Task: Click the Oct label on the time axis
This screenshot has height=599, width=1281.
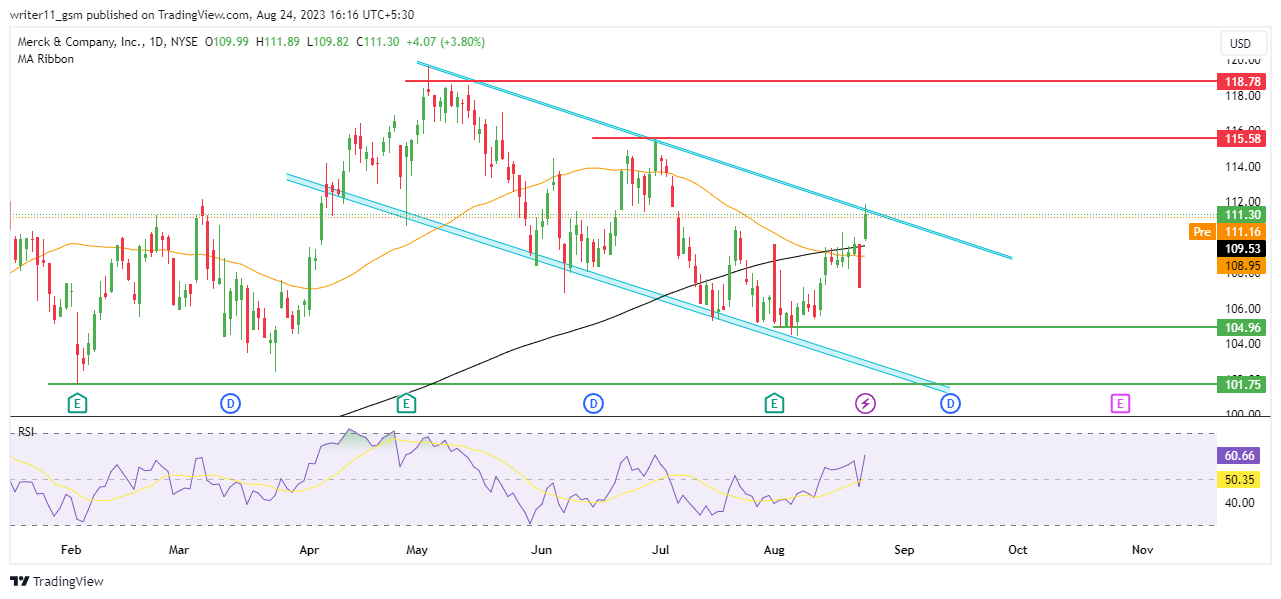Action: 1018,549
